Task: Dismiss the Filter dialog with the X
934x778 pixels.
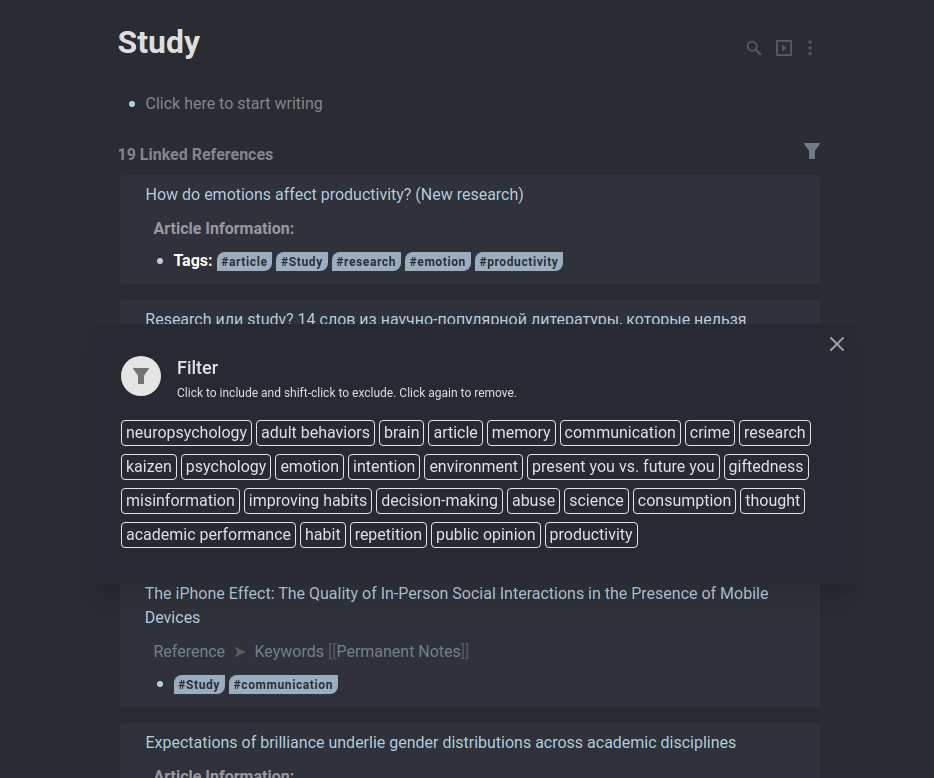Action: click(837, 344)
